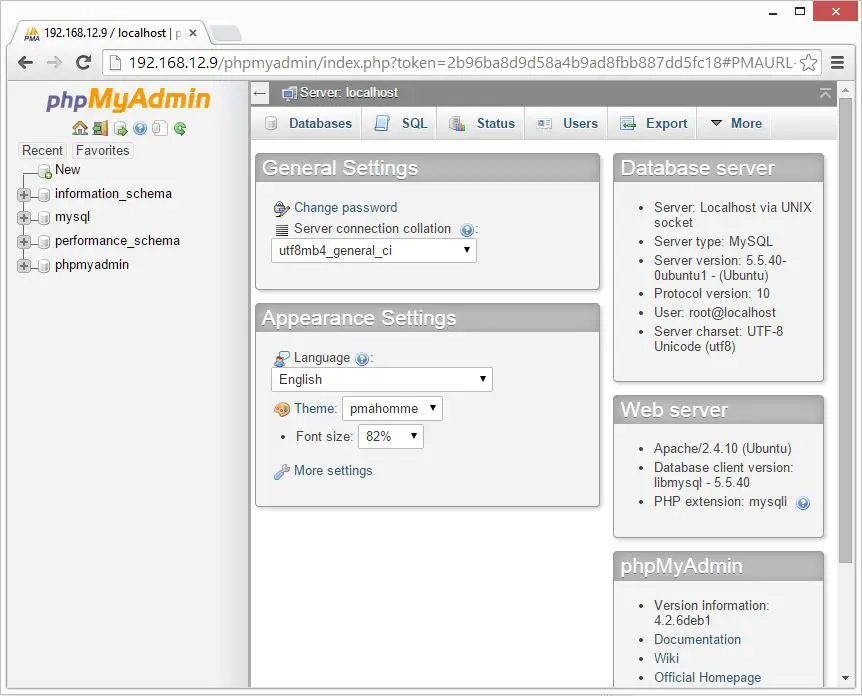Image resolution: width=862 pixels, height=696 pixels.
Task: Reload the page with browser refresh button
Action: [x=84, y=62]
